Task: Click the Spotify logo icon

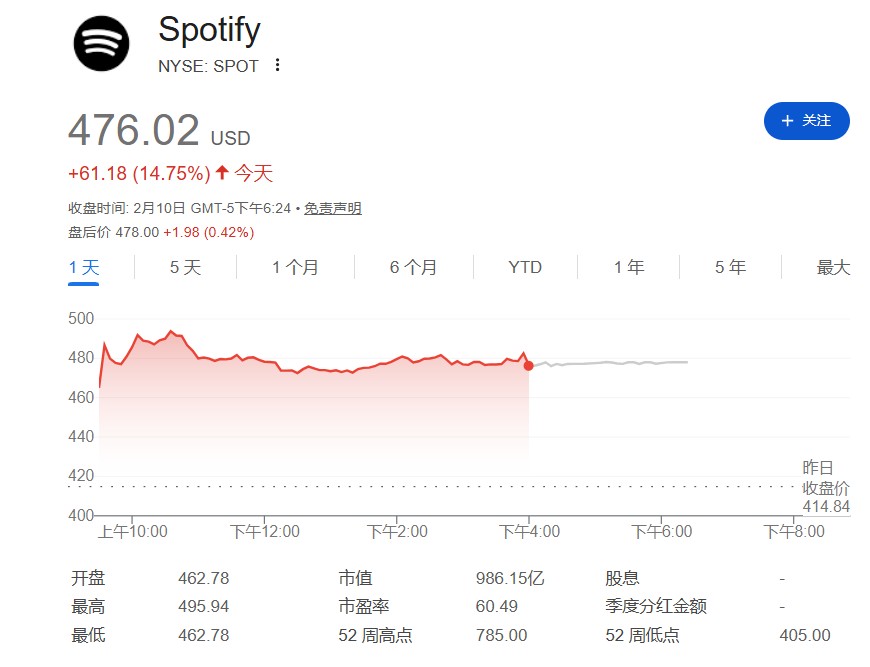Action: (x=101, y=43)
